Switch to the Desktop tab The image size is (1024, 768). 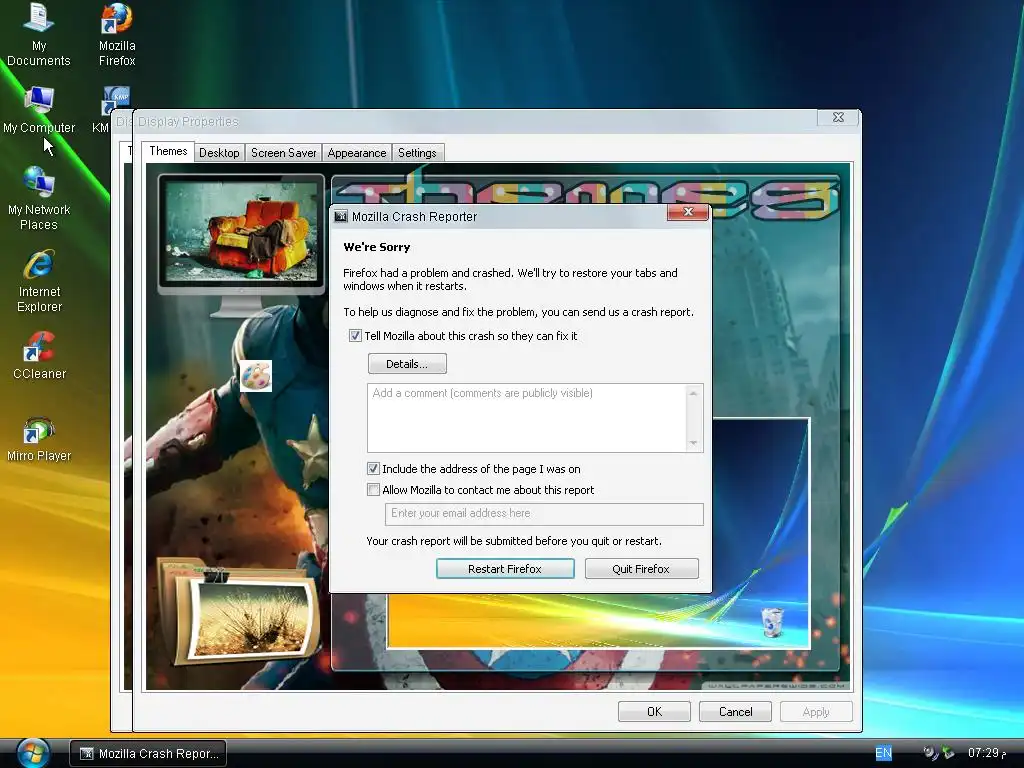click(x=219, y=153)
